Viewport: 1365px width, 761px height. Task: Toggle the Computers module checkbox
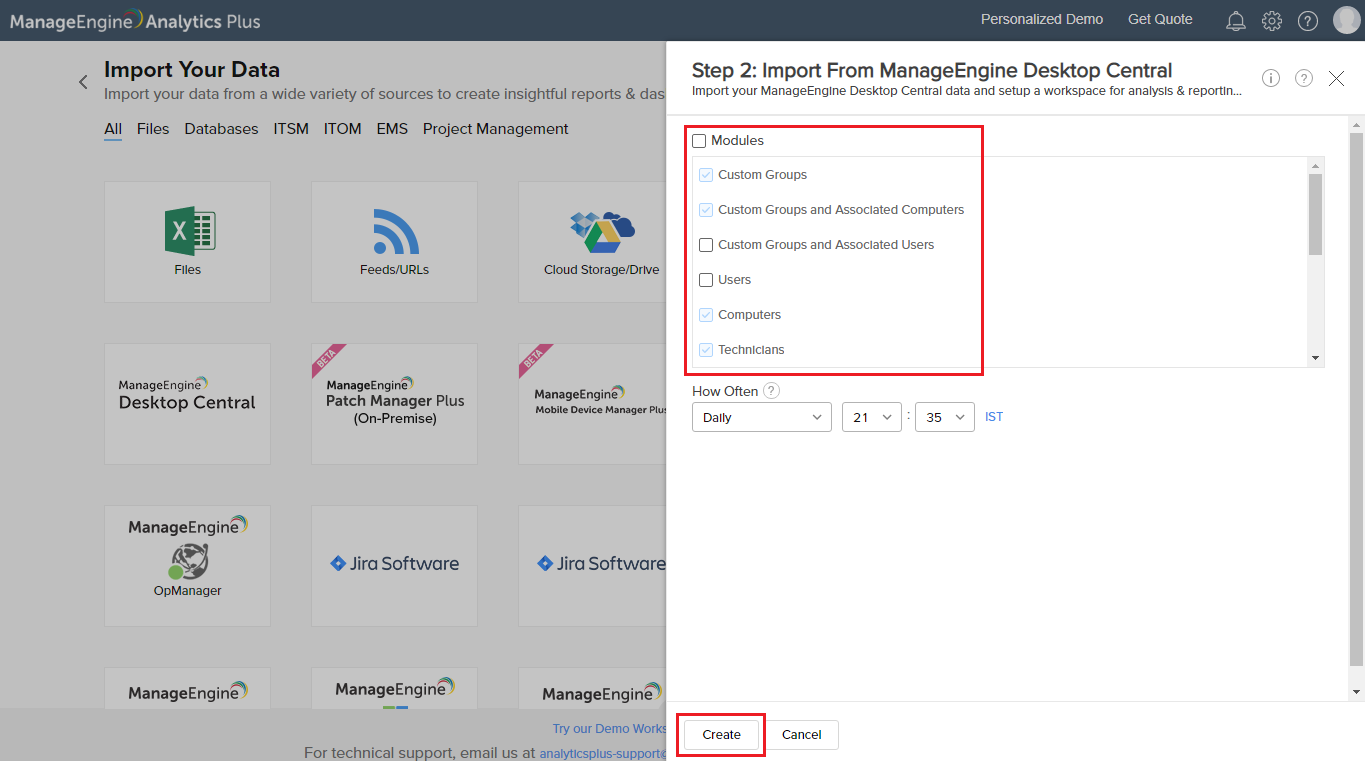point(706,315)
